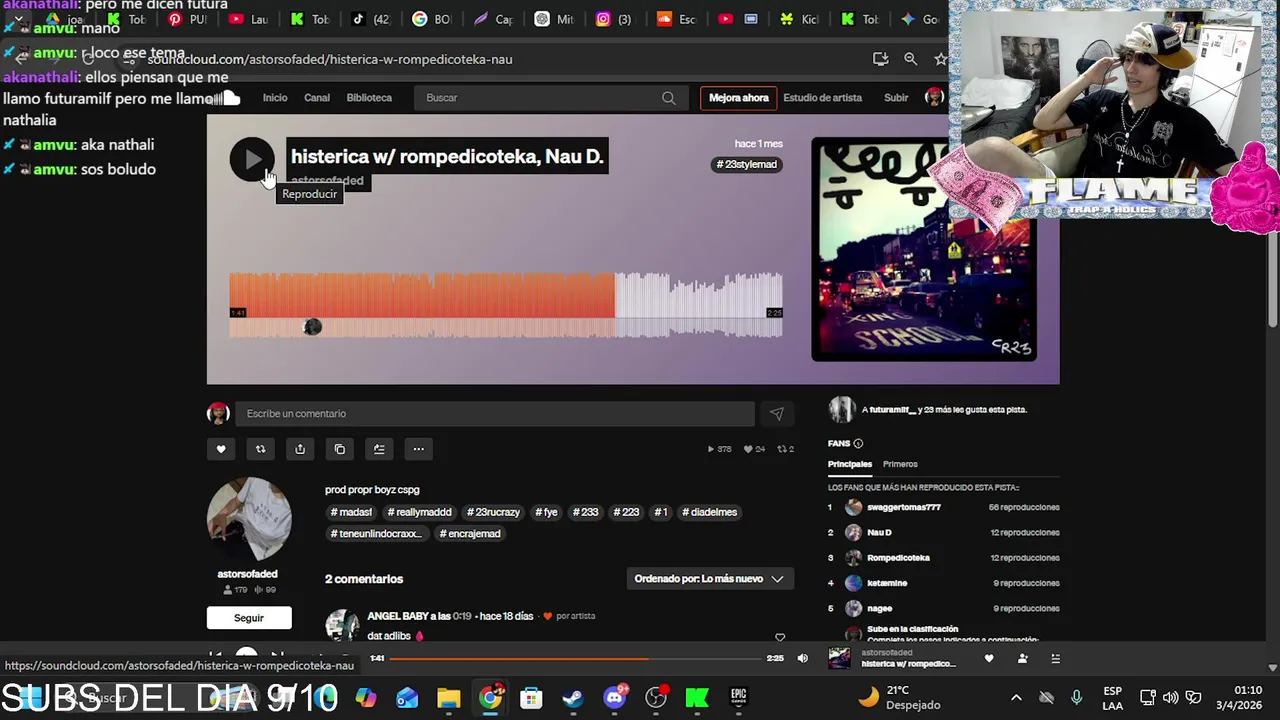Launch Steam from the taskbar

[x=573, y=697]
